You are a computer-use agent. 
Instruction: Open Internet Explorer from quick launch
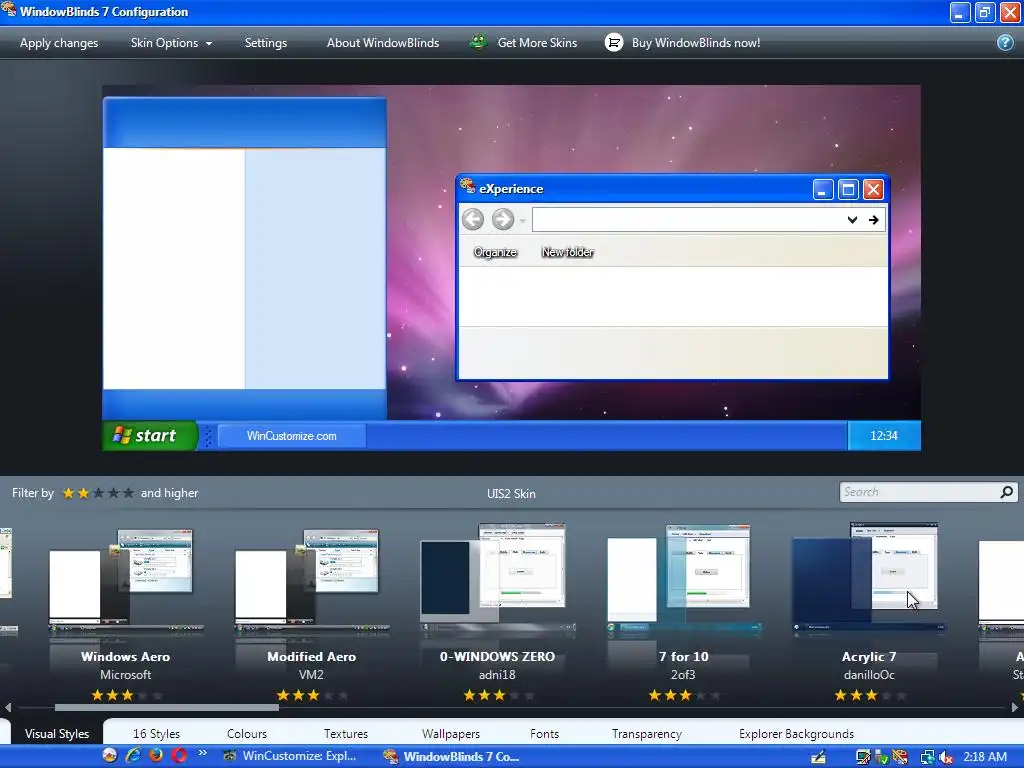[x=133, y=756]
